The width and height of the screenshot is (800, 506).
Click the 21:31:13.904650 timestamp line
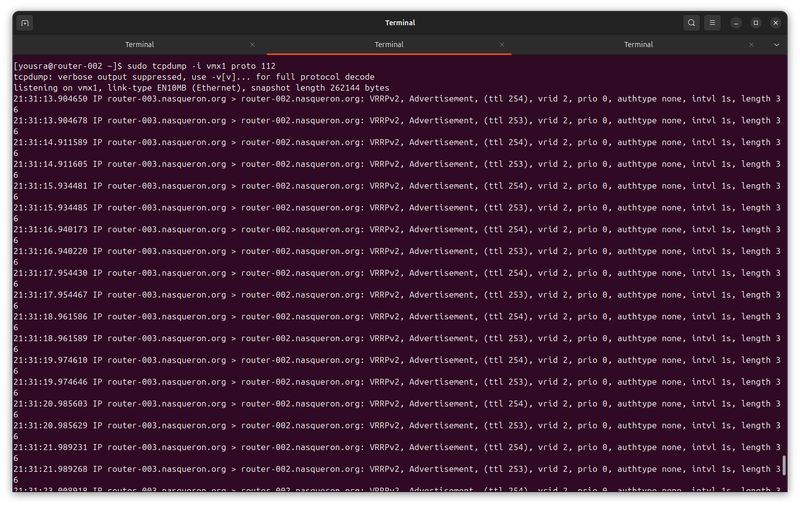[50, 99]
